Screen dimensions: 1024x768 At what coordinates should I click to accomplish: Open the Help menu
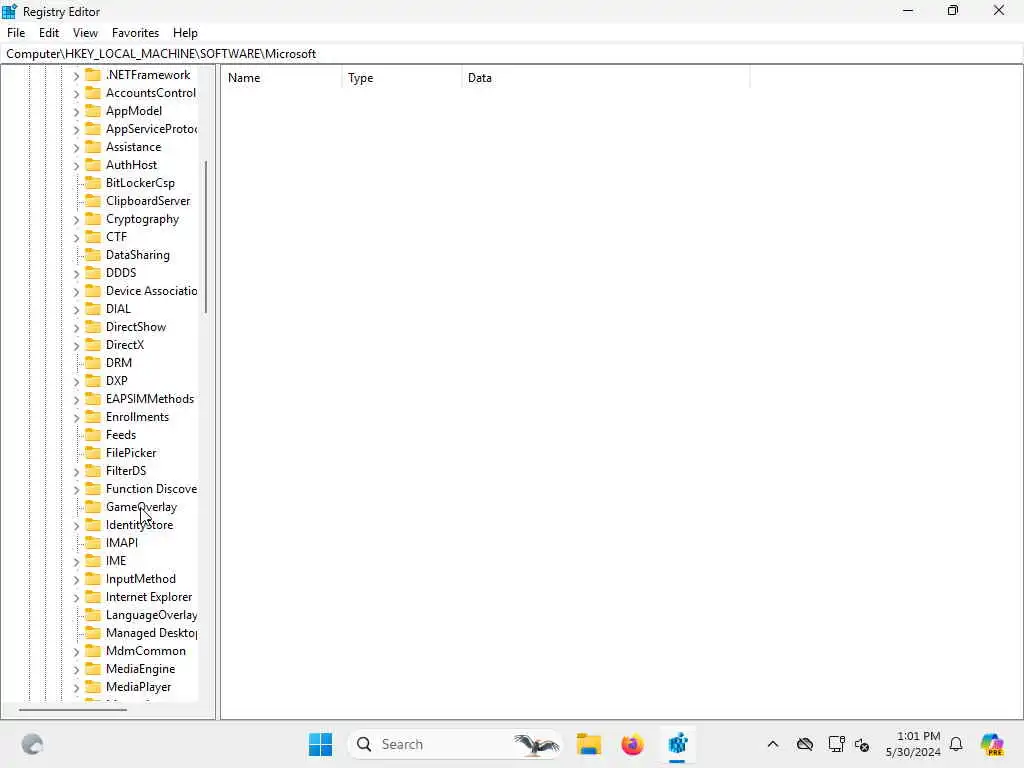point(185,33)
